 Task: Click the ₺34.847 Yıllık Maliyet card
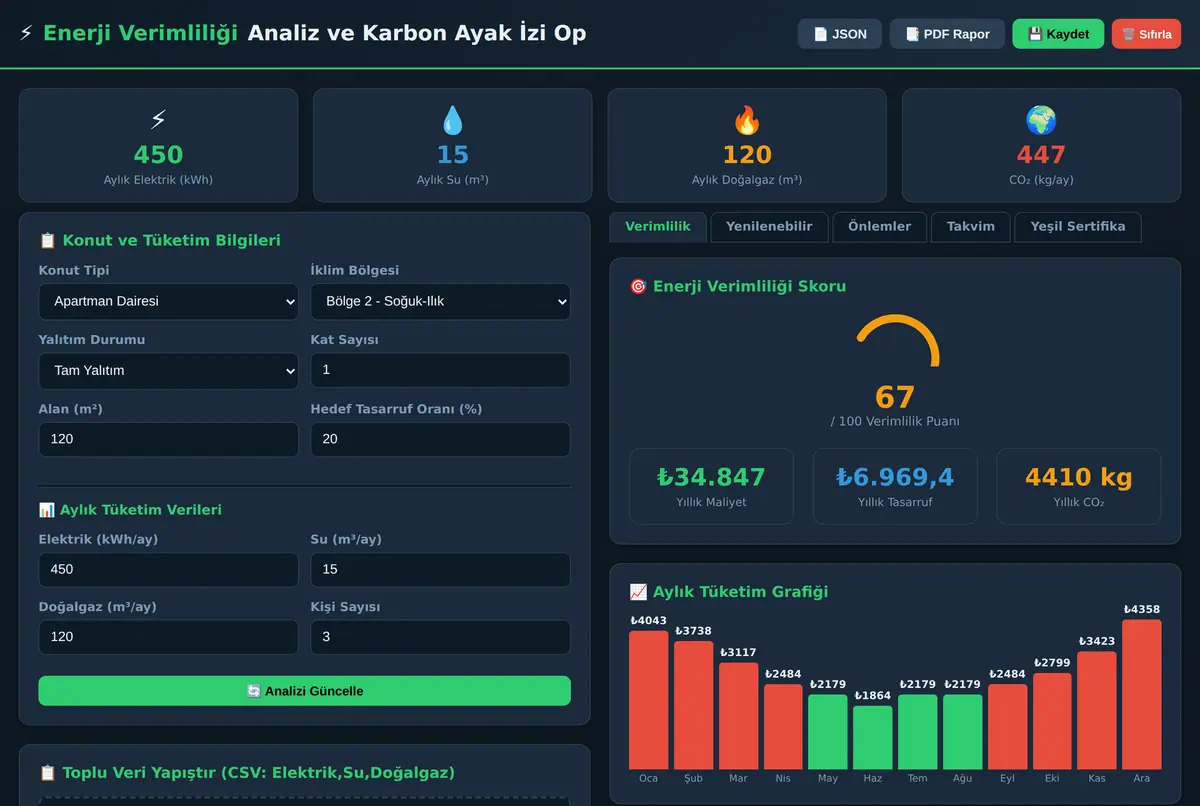(x=711, y=486)
